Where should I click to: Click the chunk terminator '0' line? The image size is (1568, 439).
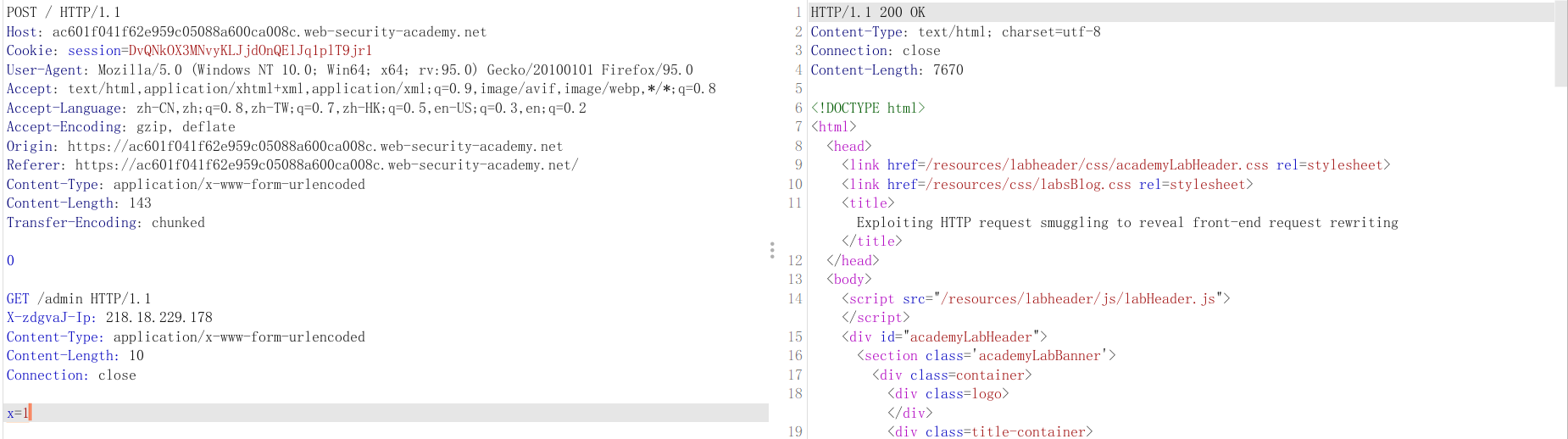(10, 261)
